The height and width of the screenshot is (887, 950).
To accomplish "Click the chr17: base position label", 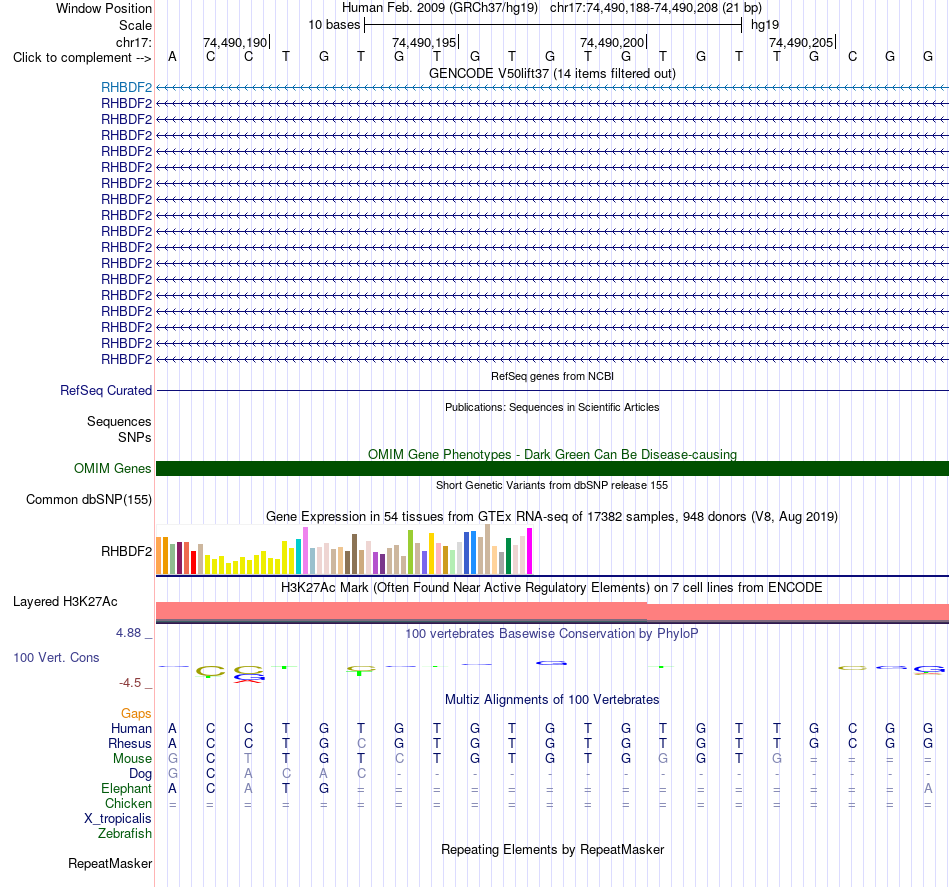I will (x=133, y=42).
